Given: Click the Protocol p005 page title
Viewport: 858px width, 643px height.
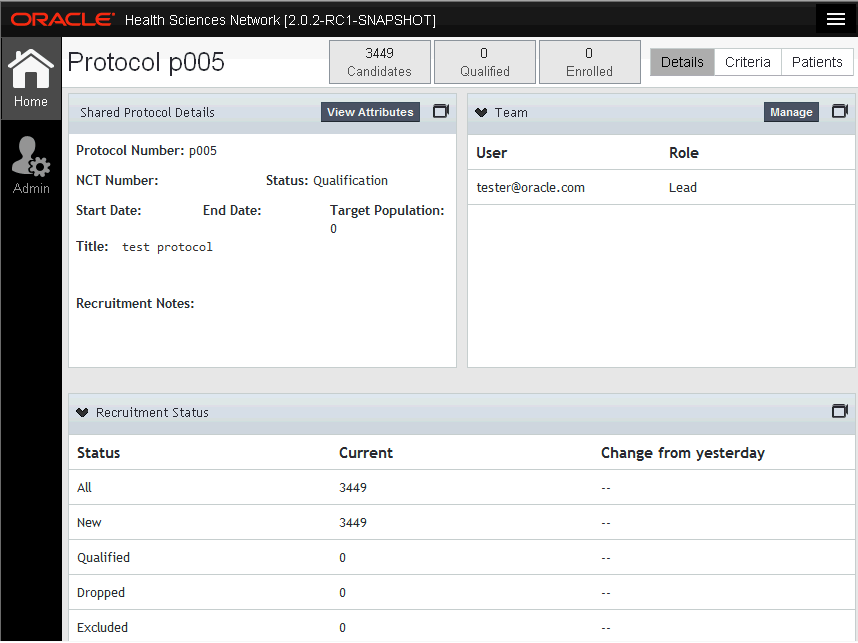Looking at the screenshot, I should pyautogui.click(x=146, y=62).
